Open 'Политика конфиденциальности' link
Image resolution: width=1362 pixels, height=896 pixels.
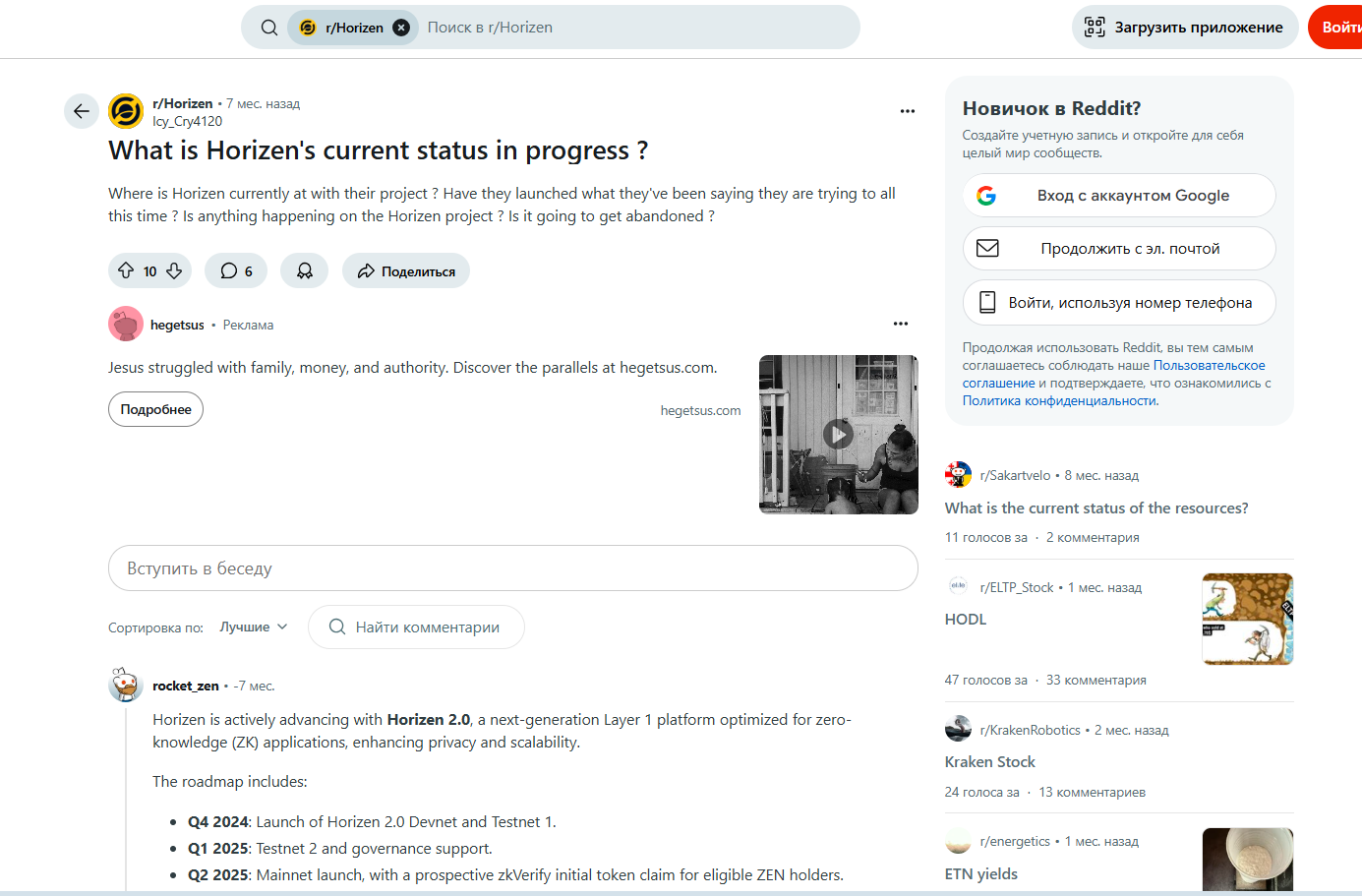click(1059, 400)
